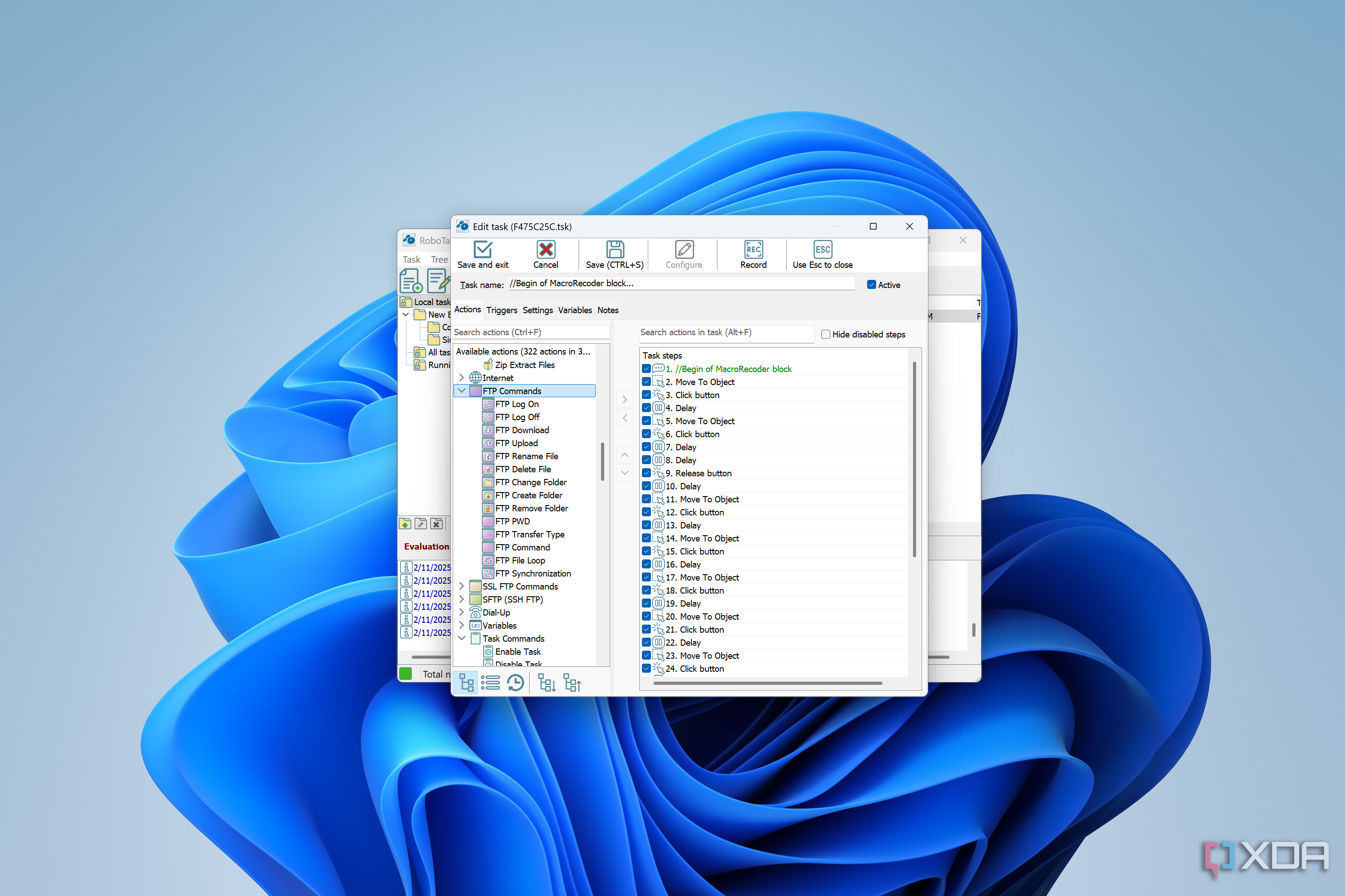
Task: Open the Actions tab
Action: coord(468,310)
